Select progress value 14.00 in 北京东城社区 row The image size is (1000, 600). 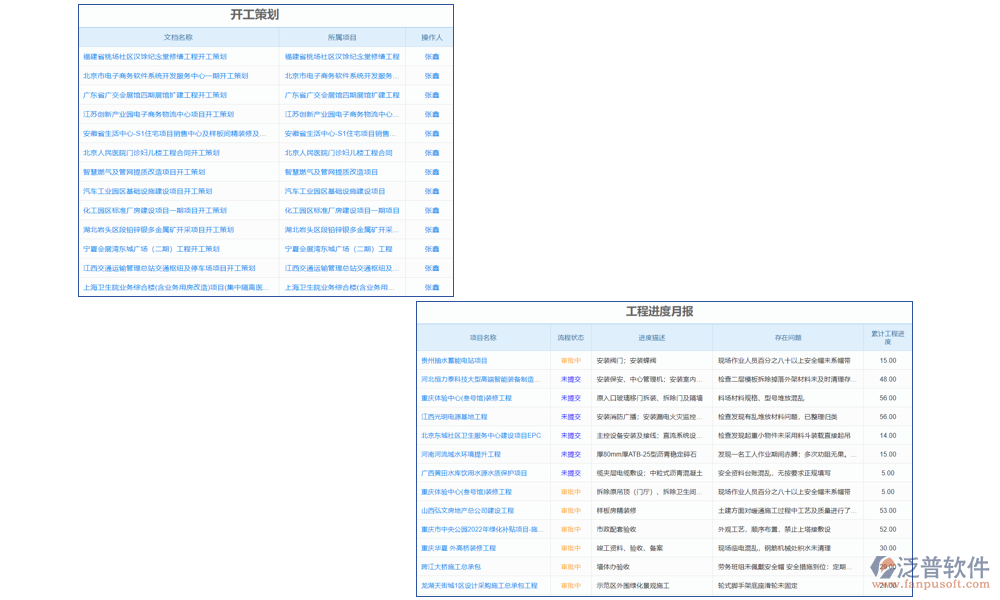[x=888, y=435]
